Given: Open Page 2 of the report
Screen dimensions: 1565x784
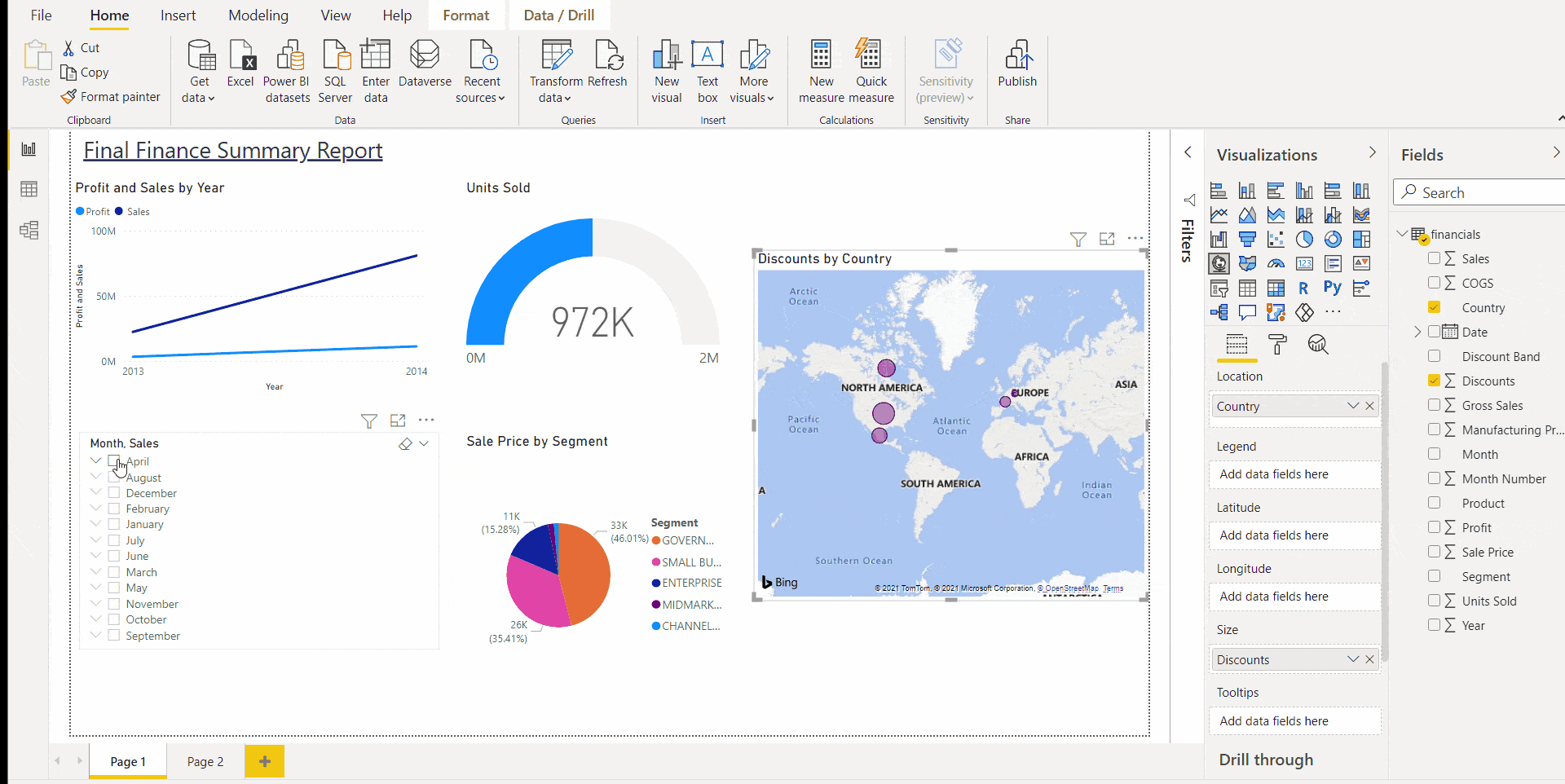Looking at the screenshot, I should (205, 761).
